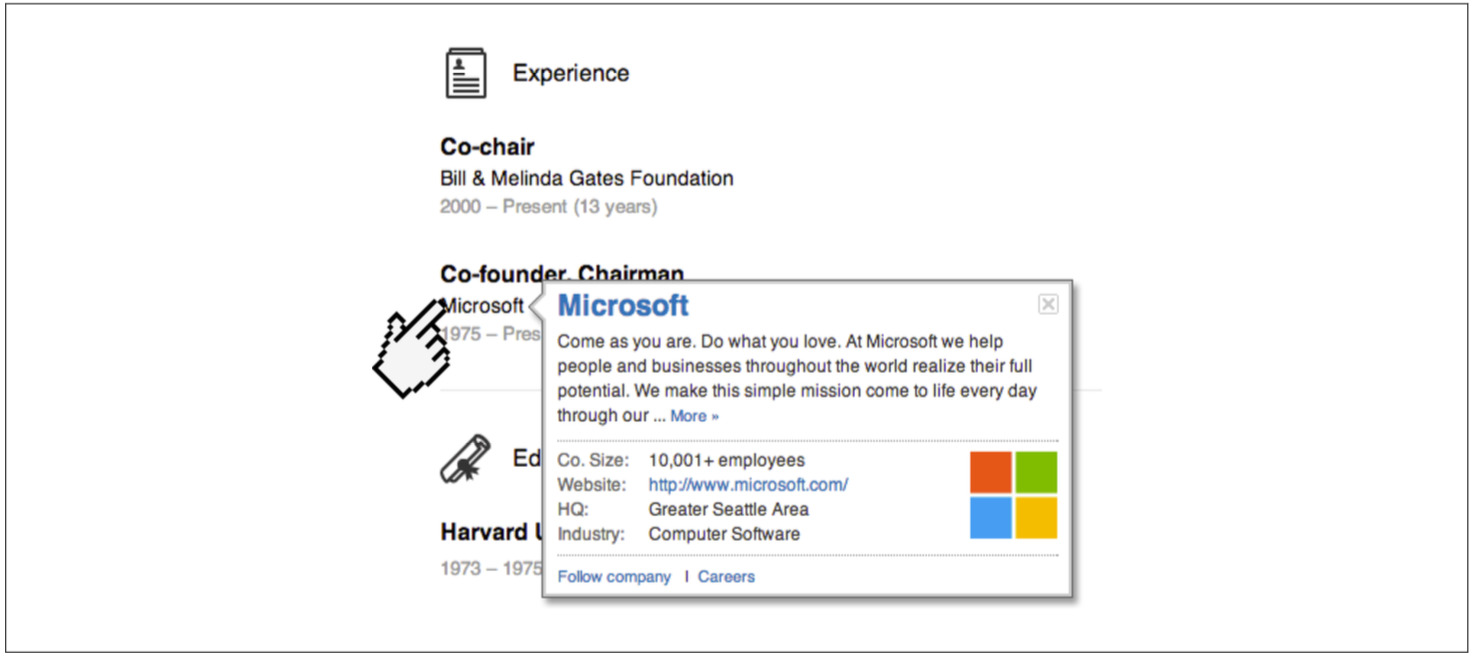Click the Microsoft four-color logo

[x=1014, y=495]
